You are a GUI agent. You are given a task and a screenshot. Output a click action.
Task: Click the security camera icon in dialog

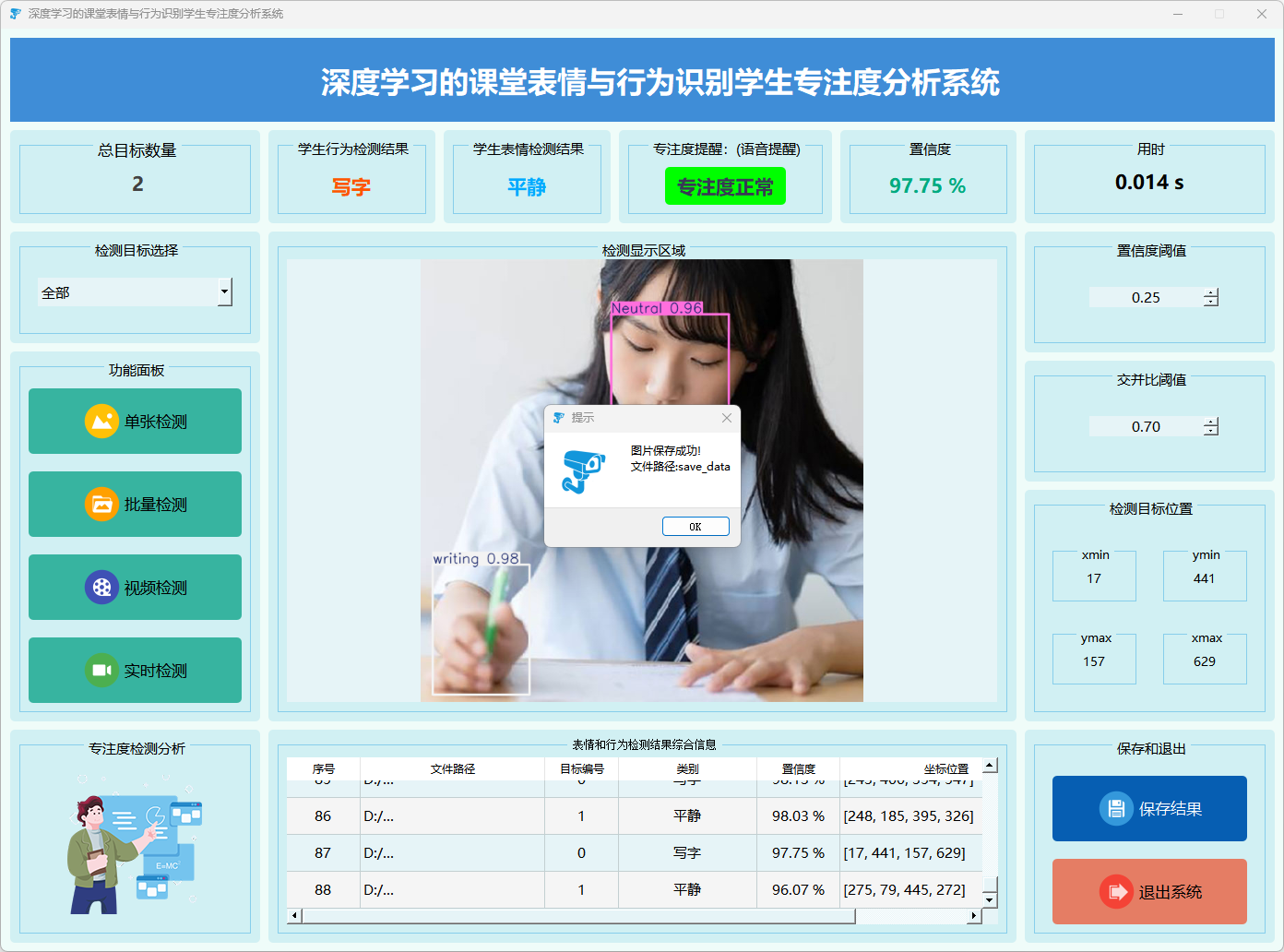click(583, 470)
